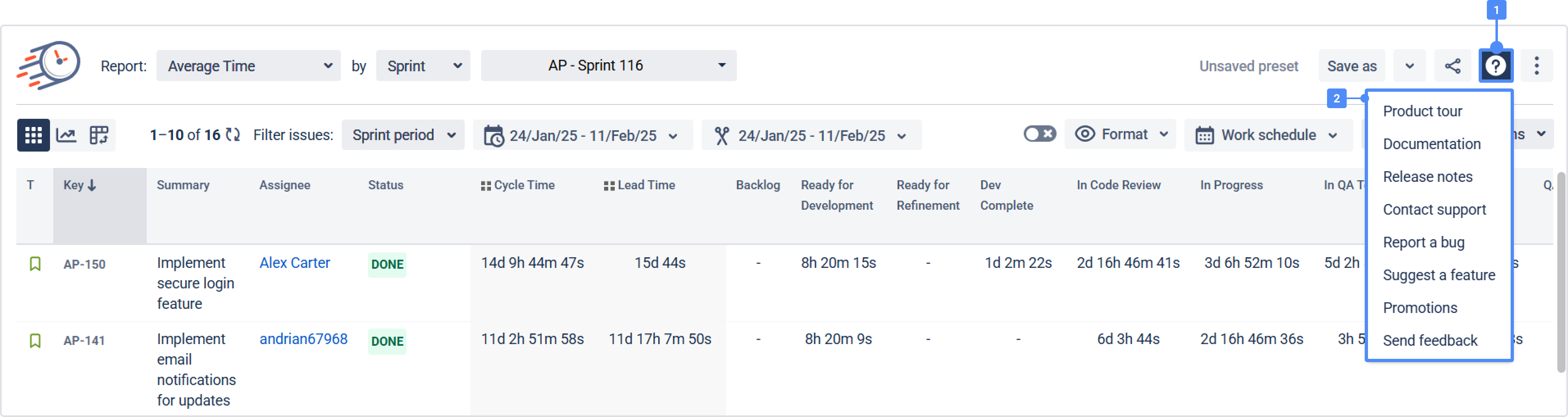The image size is (1568, 417).
Task: Select Product tour from help menu
Action: click(x=1422, y=111)
